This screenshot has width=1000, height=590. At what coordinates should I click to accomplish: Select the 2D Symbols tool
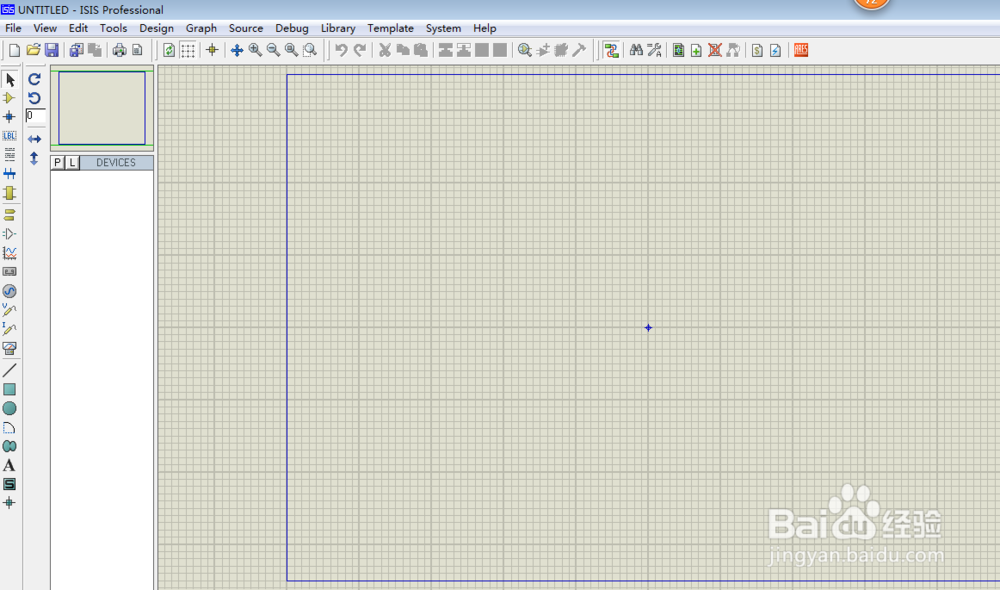(x=10, y=484)
